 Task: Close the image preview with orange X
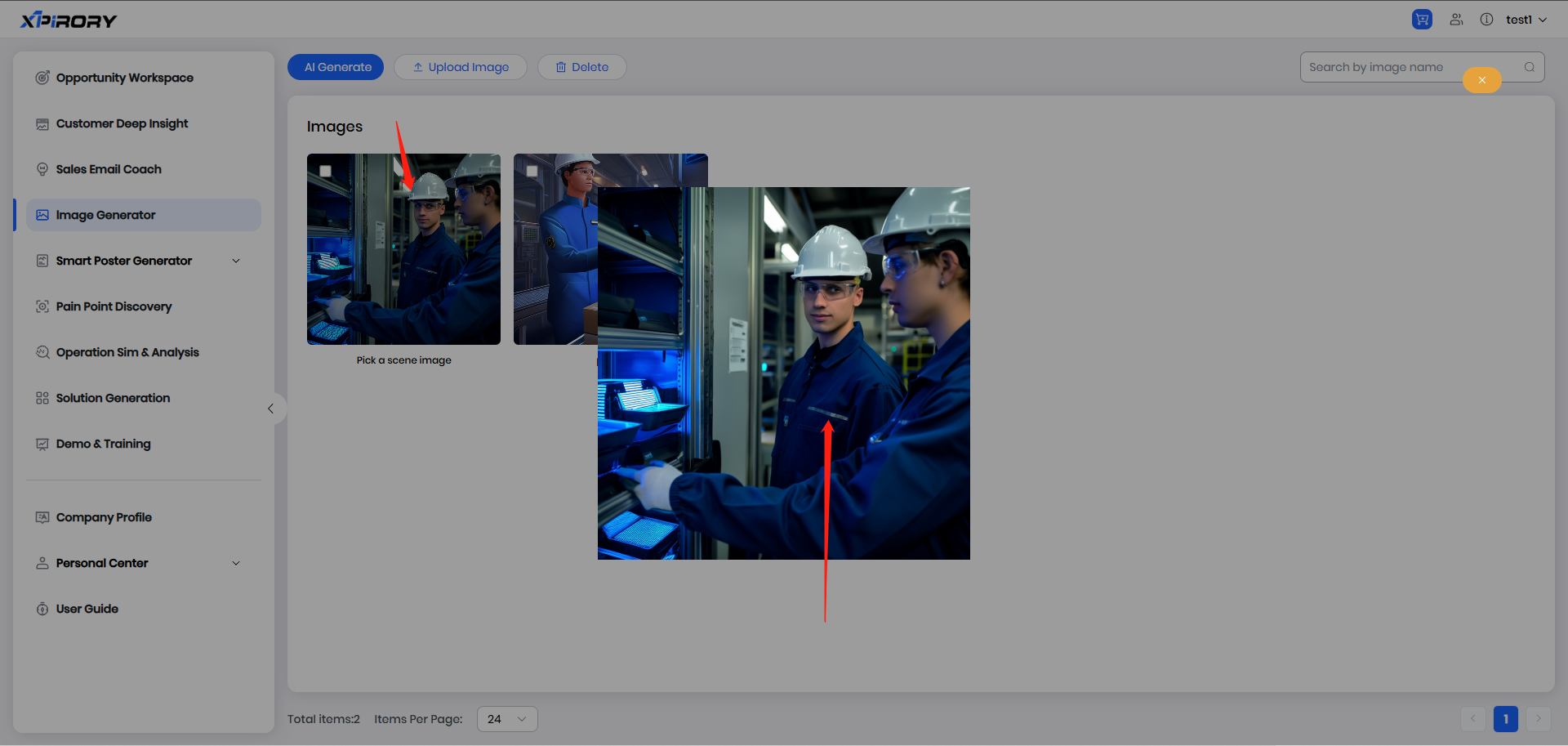tap(1481, 80)
